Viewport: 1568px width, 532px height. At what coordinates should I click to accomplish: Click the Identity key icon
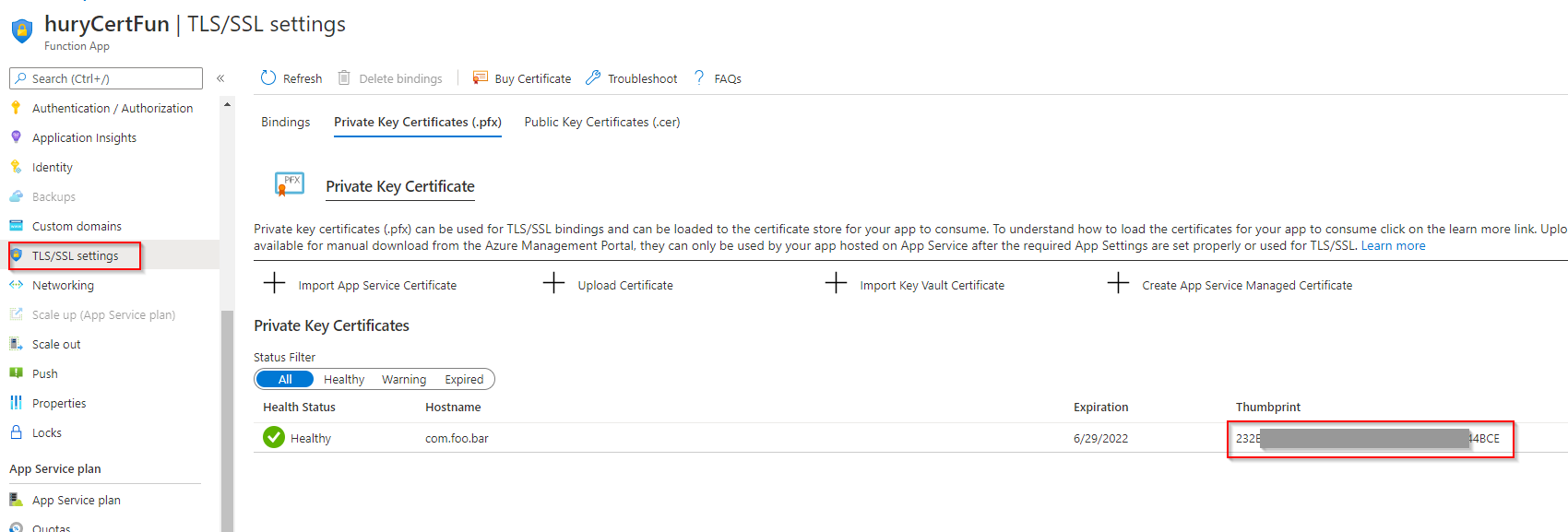(16, 167)
